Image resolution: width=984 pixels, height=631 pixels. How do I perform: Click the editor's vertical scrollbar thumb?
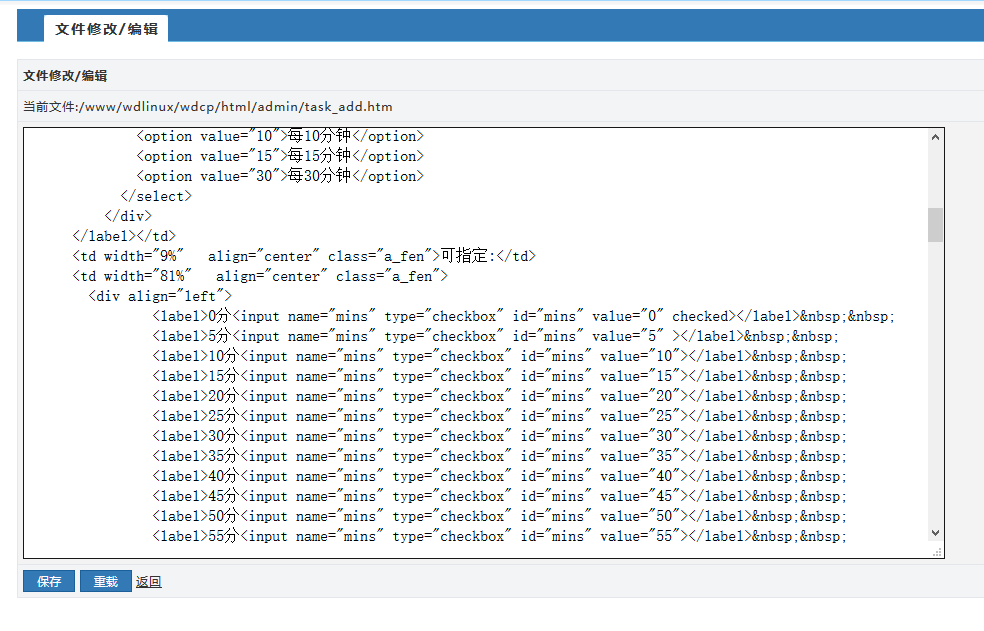[935, 225]
